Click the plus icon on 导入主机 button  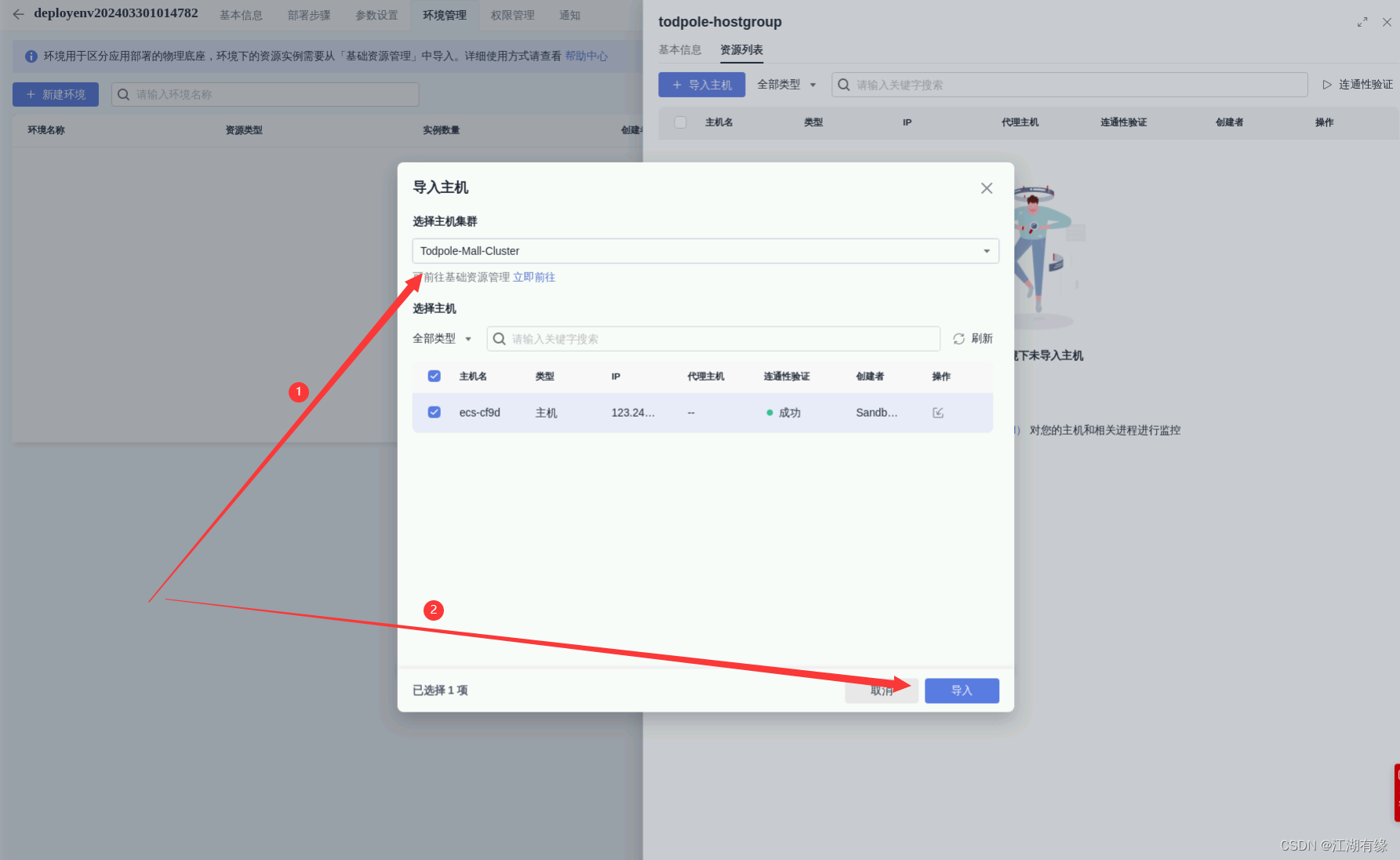(677, 84)
